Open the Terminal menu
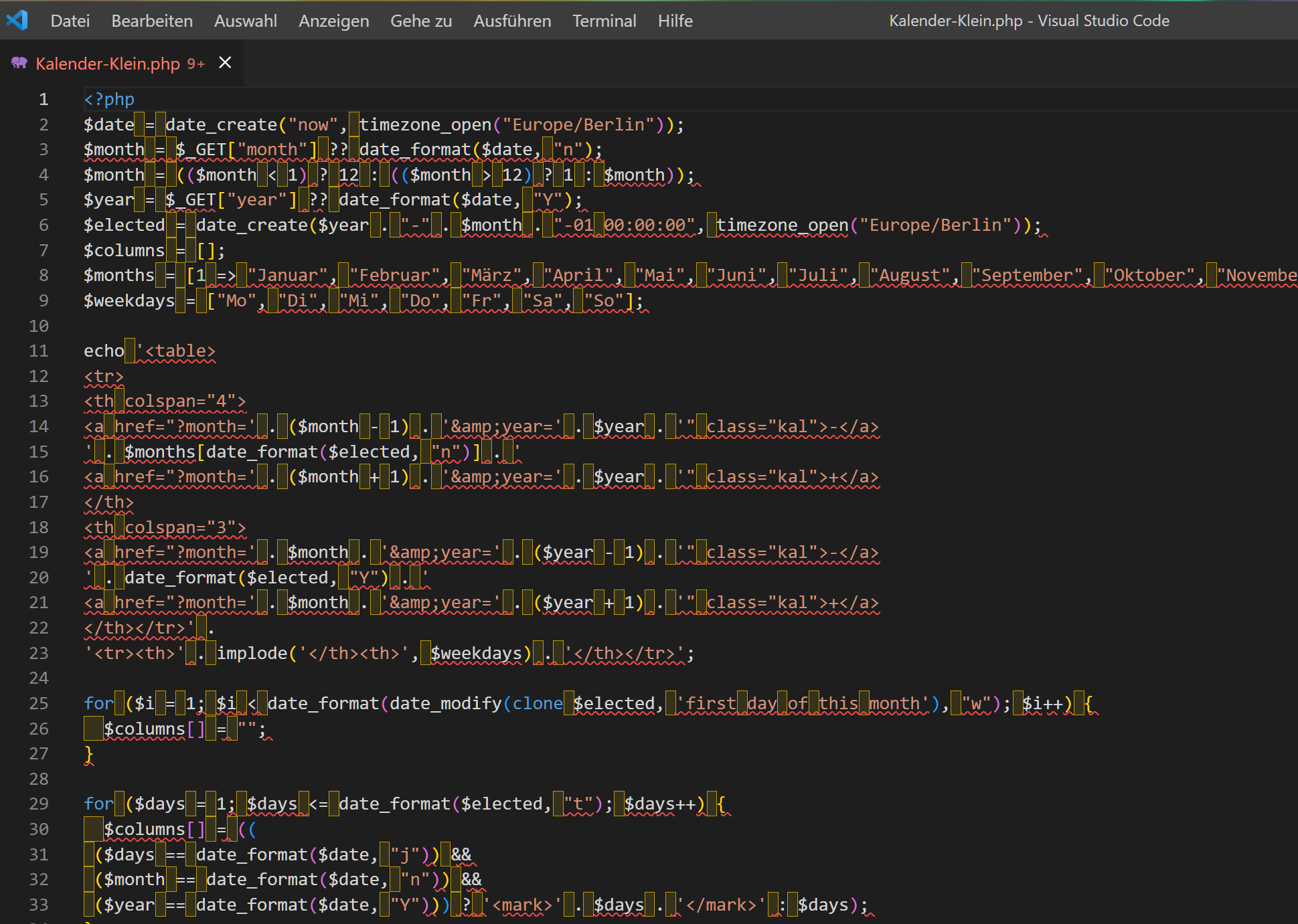The width and height of the screenshot is (1298, 924). point(604,21)
